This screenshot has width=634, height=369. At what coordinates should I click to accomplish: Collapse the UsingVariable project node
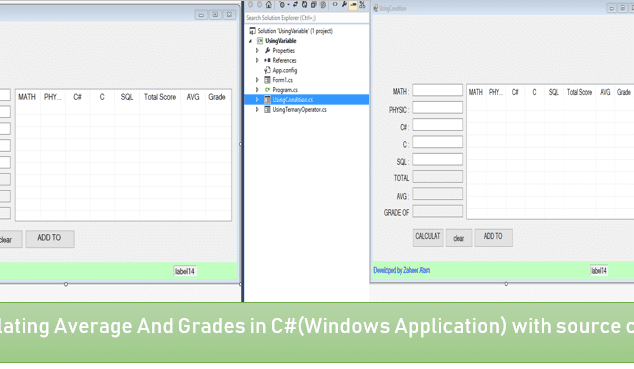point(250,41)
